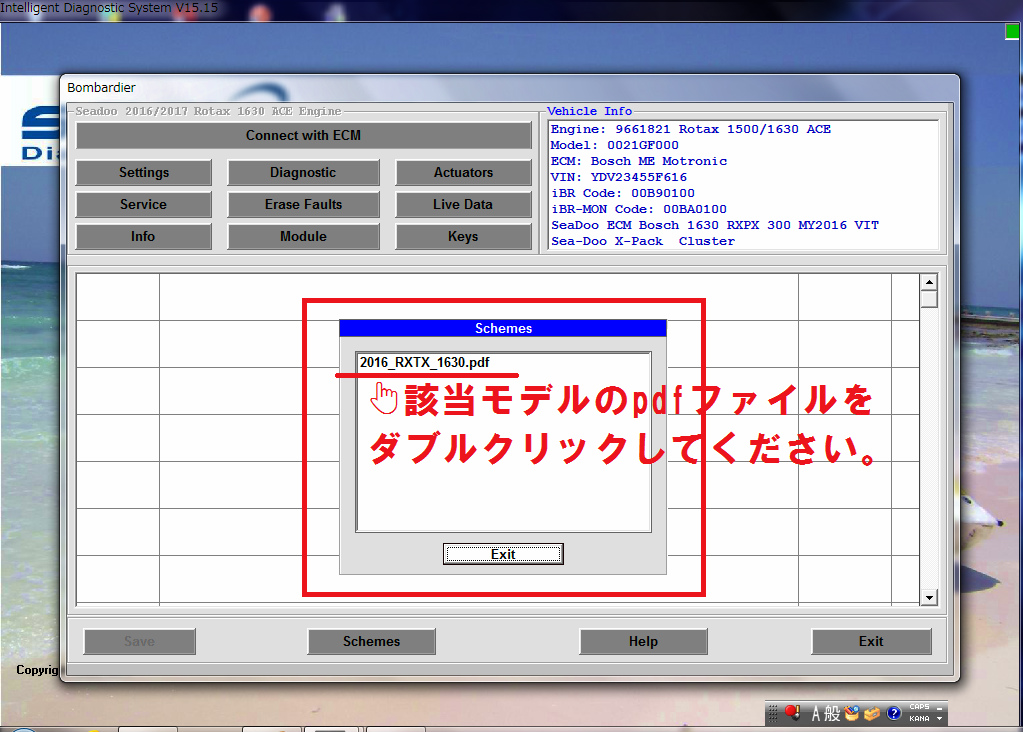Click the IME input mode 'A' icon
This screenshot has height=732, width=1023.
tap(816, 713)
